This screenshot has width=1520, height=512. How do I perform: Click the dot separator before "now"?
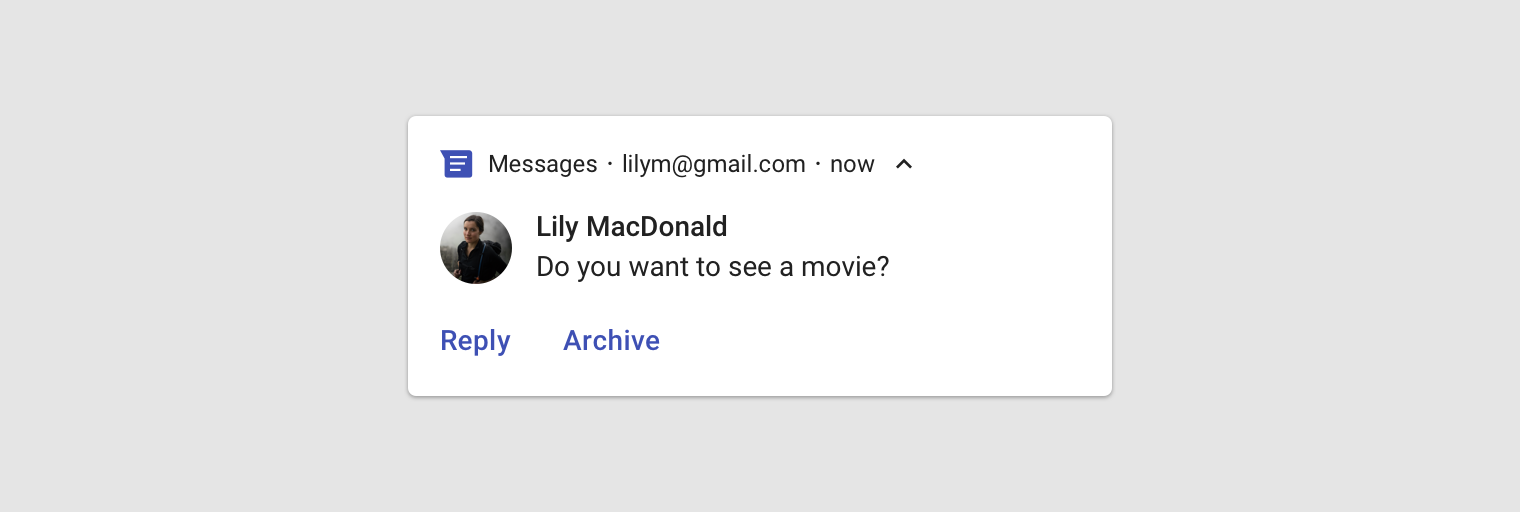click(x=818, y=164)
